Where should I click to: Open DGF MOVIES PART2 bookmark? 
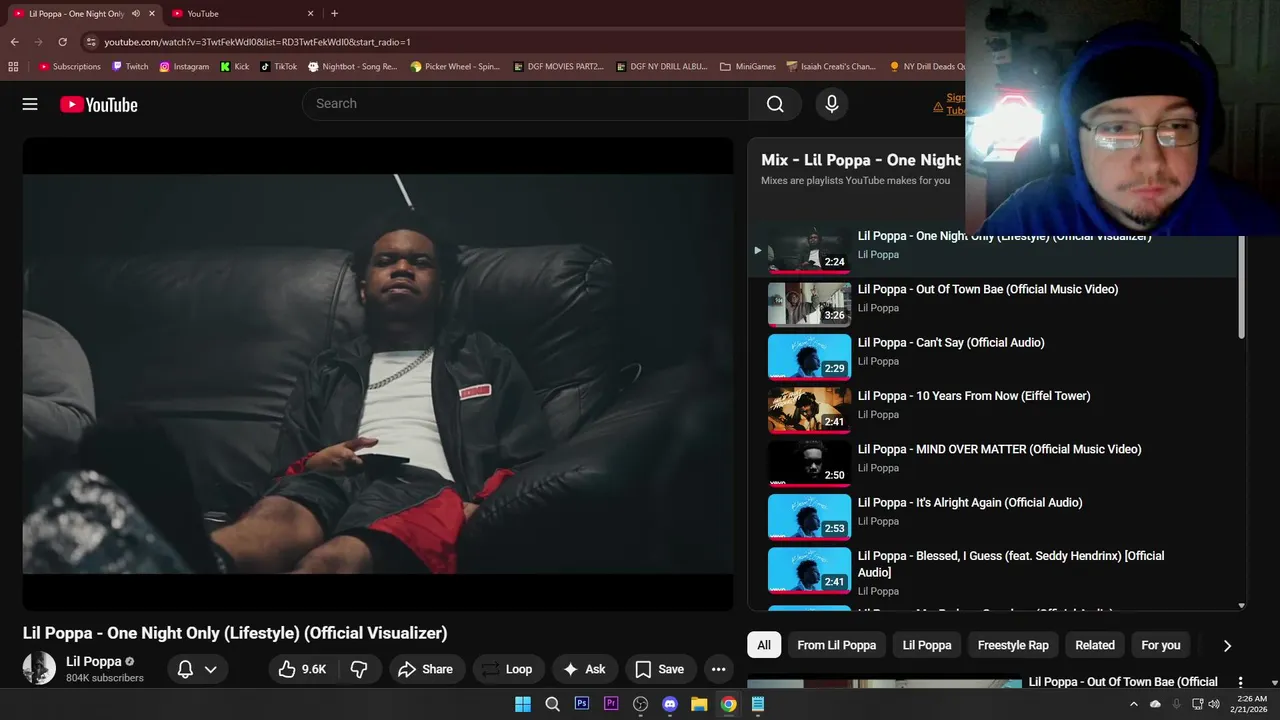coord(558,66)
